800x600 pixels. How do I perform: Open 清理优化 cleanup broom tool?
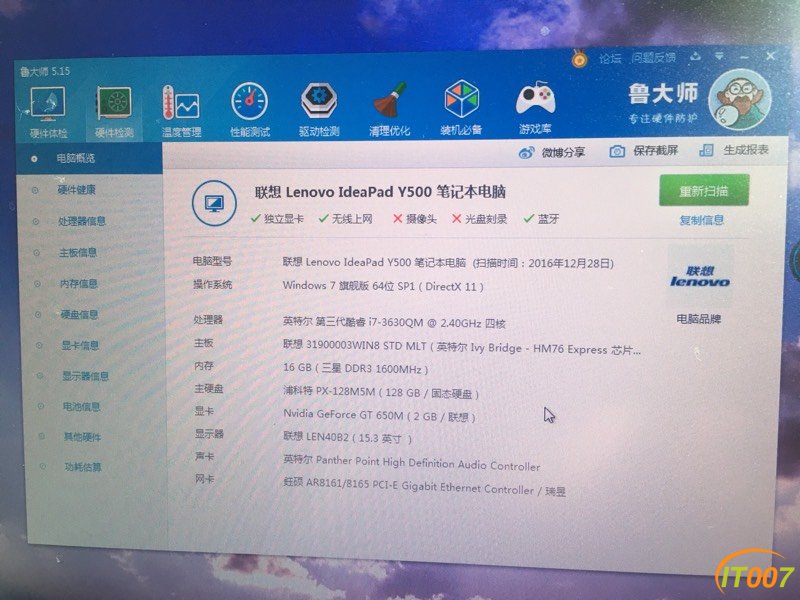(x=389, y=109)
